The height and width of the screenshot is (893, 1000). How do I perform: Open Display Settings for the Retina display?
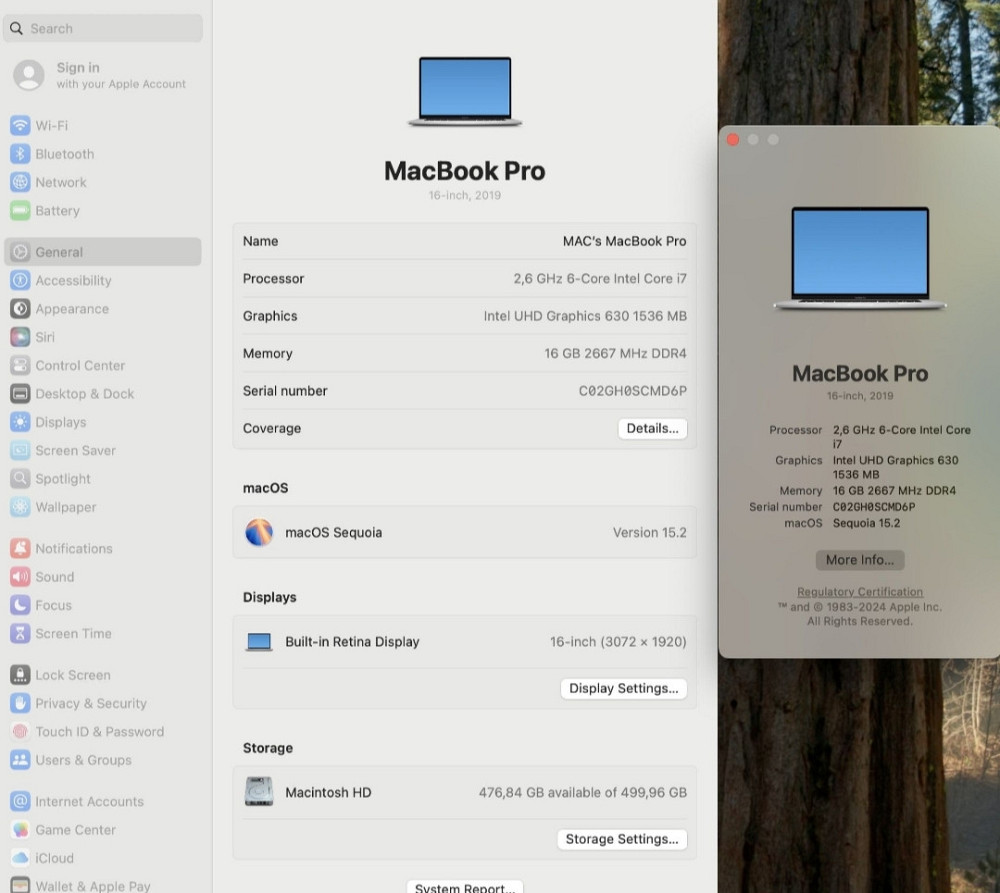(623, 688)
